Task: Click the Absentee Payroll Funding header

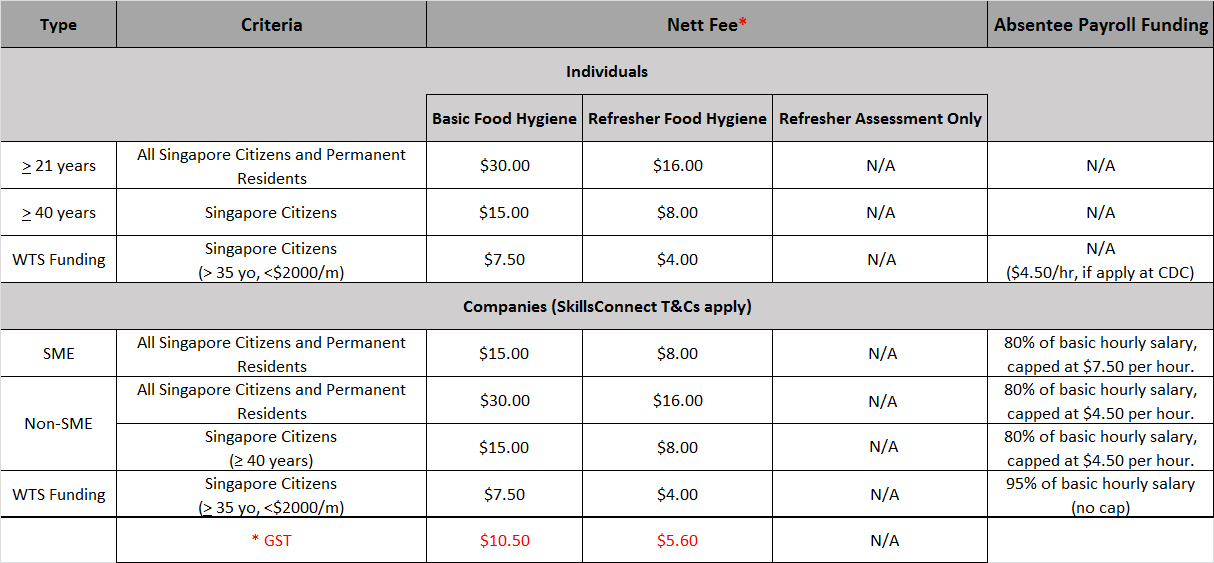Action: pyautogui.click(x=1100, y=25)
